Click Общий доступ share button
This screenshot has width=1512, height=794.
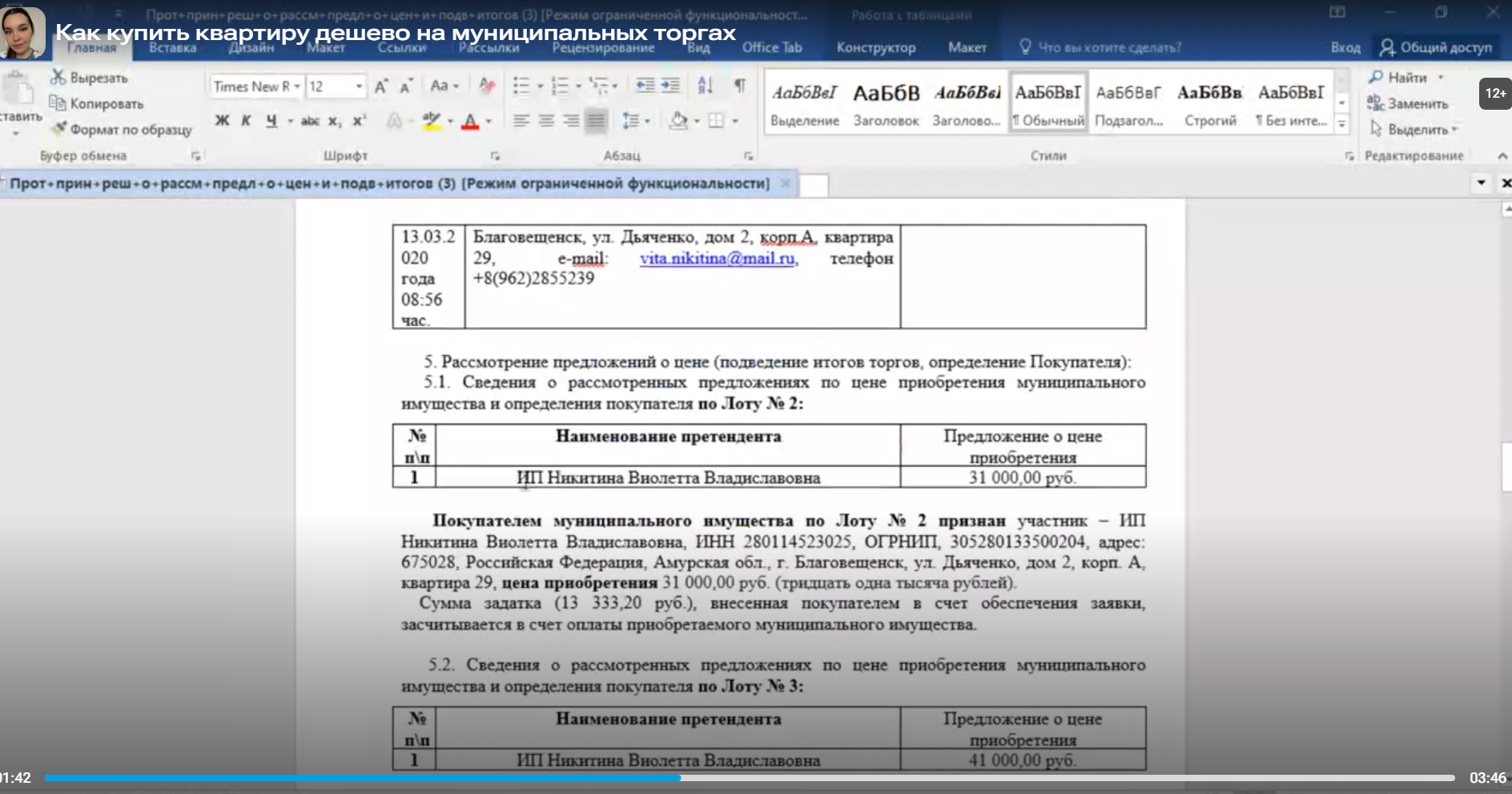point(1437,47)
